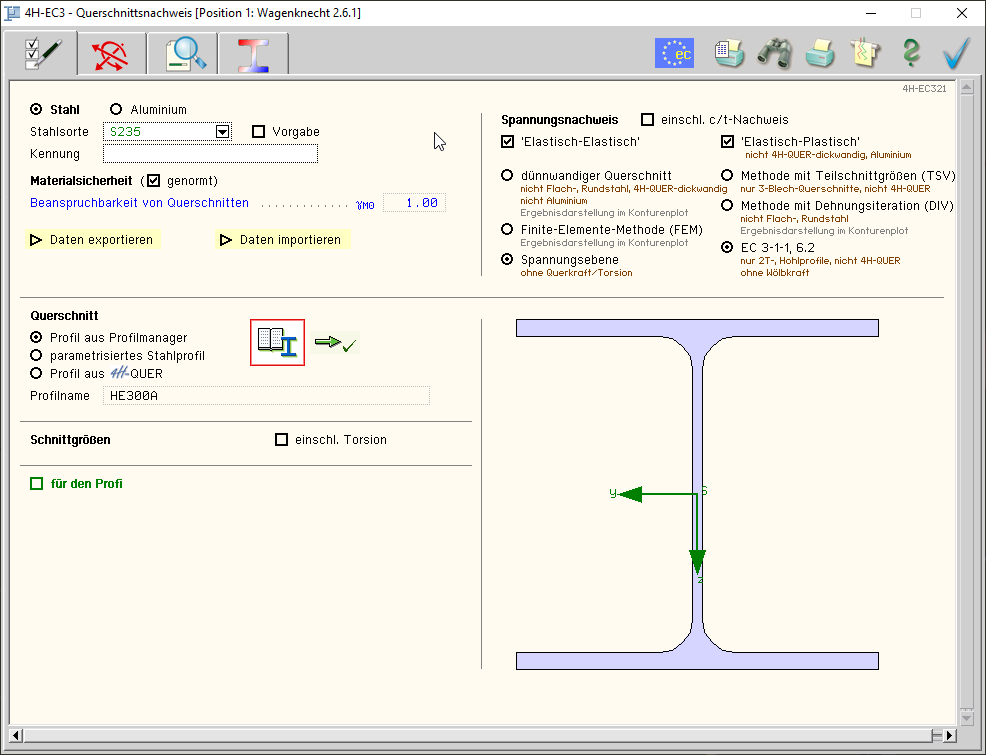
Task: Open the profile manager book icon
Action: coord(277,342)
